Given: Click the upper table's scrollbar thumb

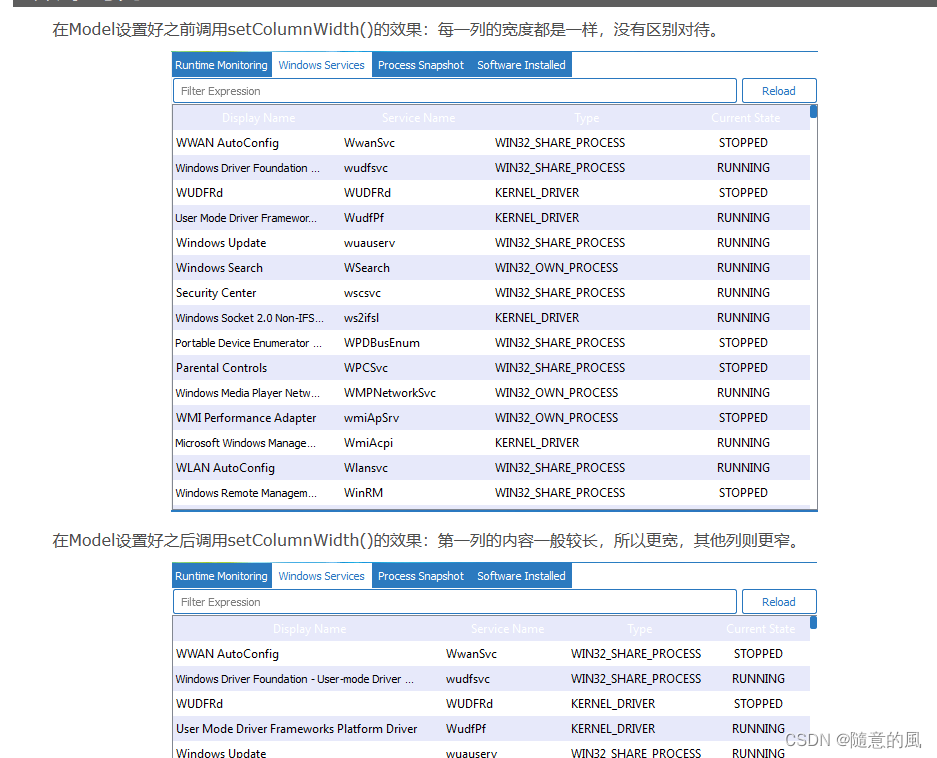Looking at the screenshot, I should (813, 111).
